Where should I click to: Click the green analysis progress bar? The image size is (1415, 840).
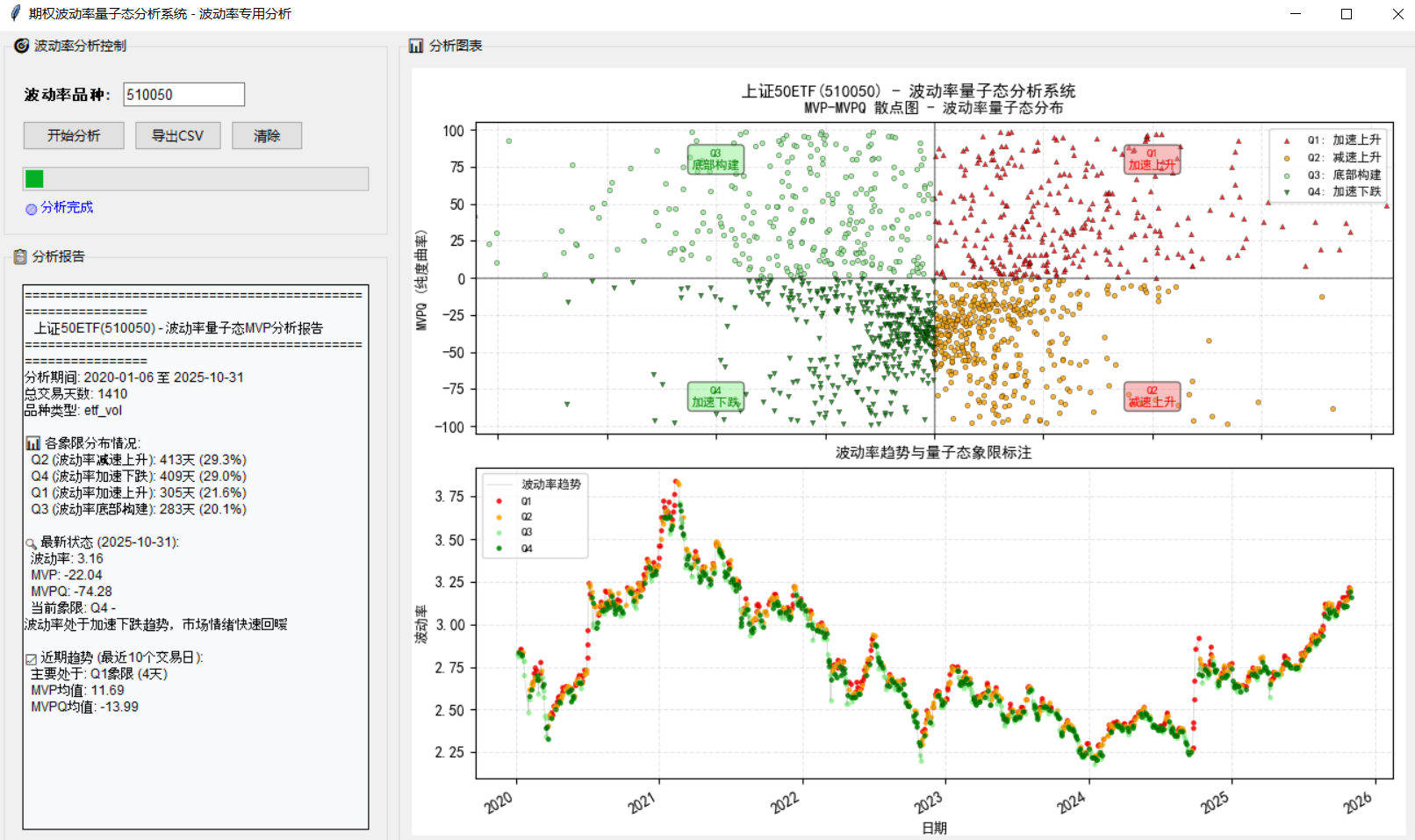(196, 179)
